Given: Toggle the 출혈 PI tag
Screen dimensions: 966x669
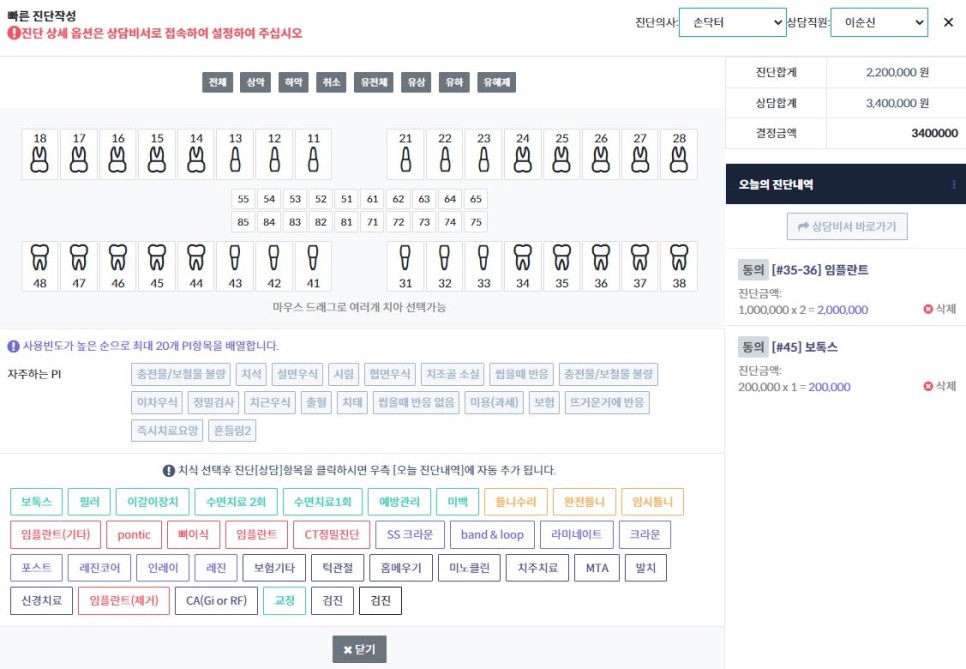Looking at the screenshot, I should tap(316, 403).
